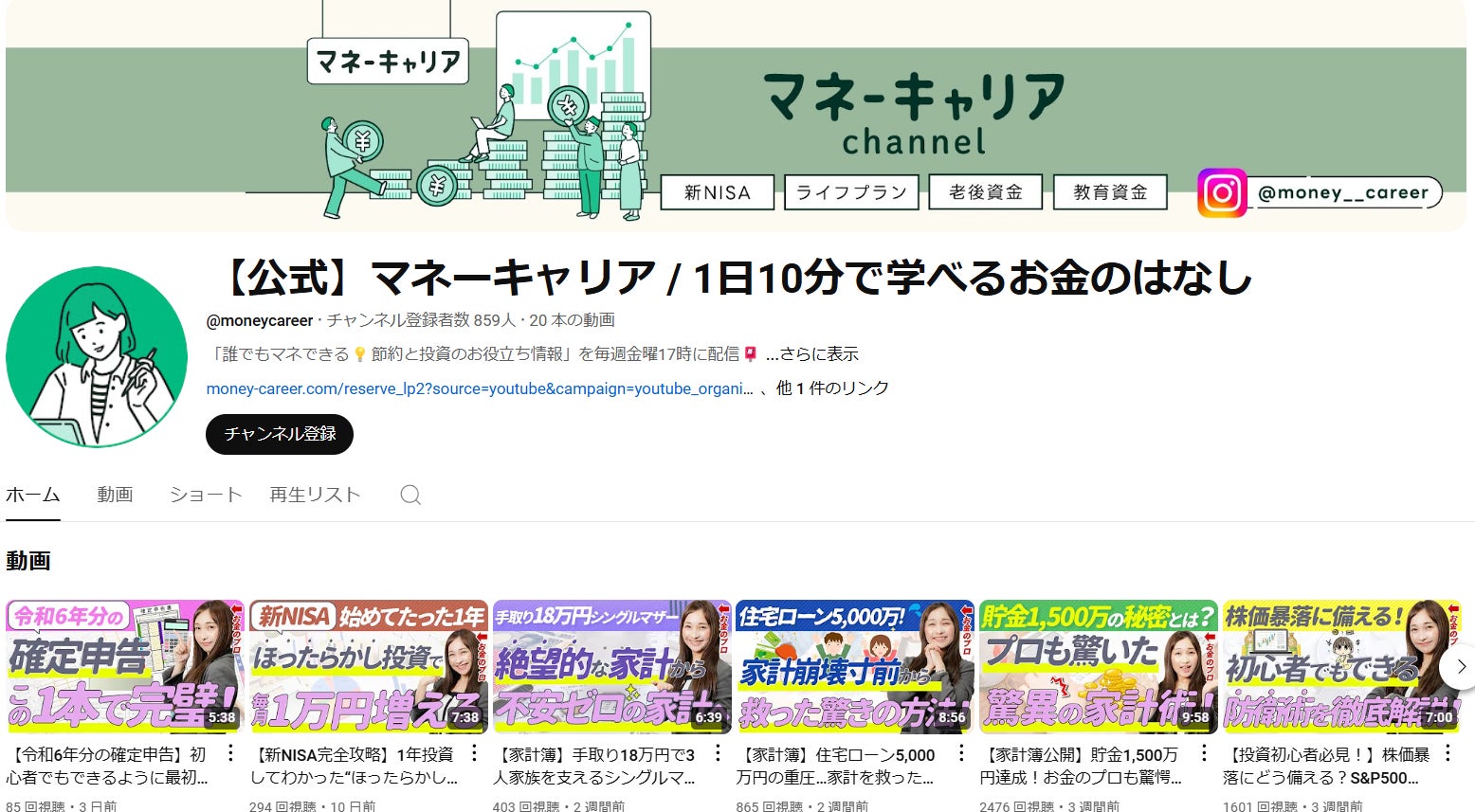1475x812 pixels.
Task: Open video title 手取り18万円 シングルマザー
Action: tap(594, 766)
